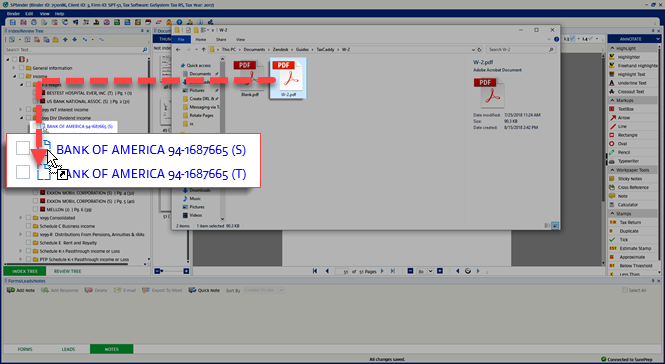Switch to the Leads tab

coord(68,349)
